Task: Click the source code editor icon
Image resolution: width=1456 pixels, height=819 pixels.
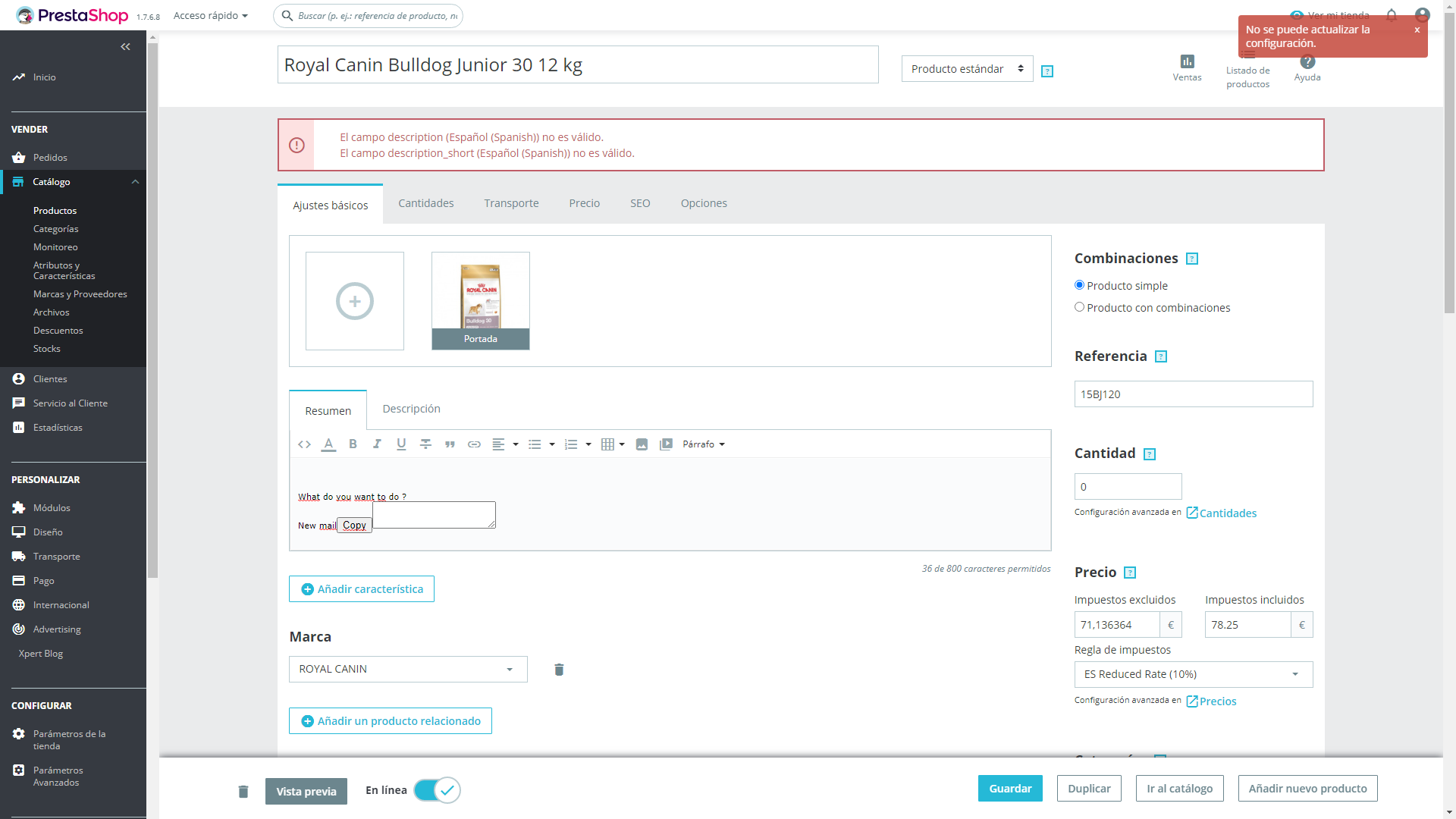Action: (304, 444)
